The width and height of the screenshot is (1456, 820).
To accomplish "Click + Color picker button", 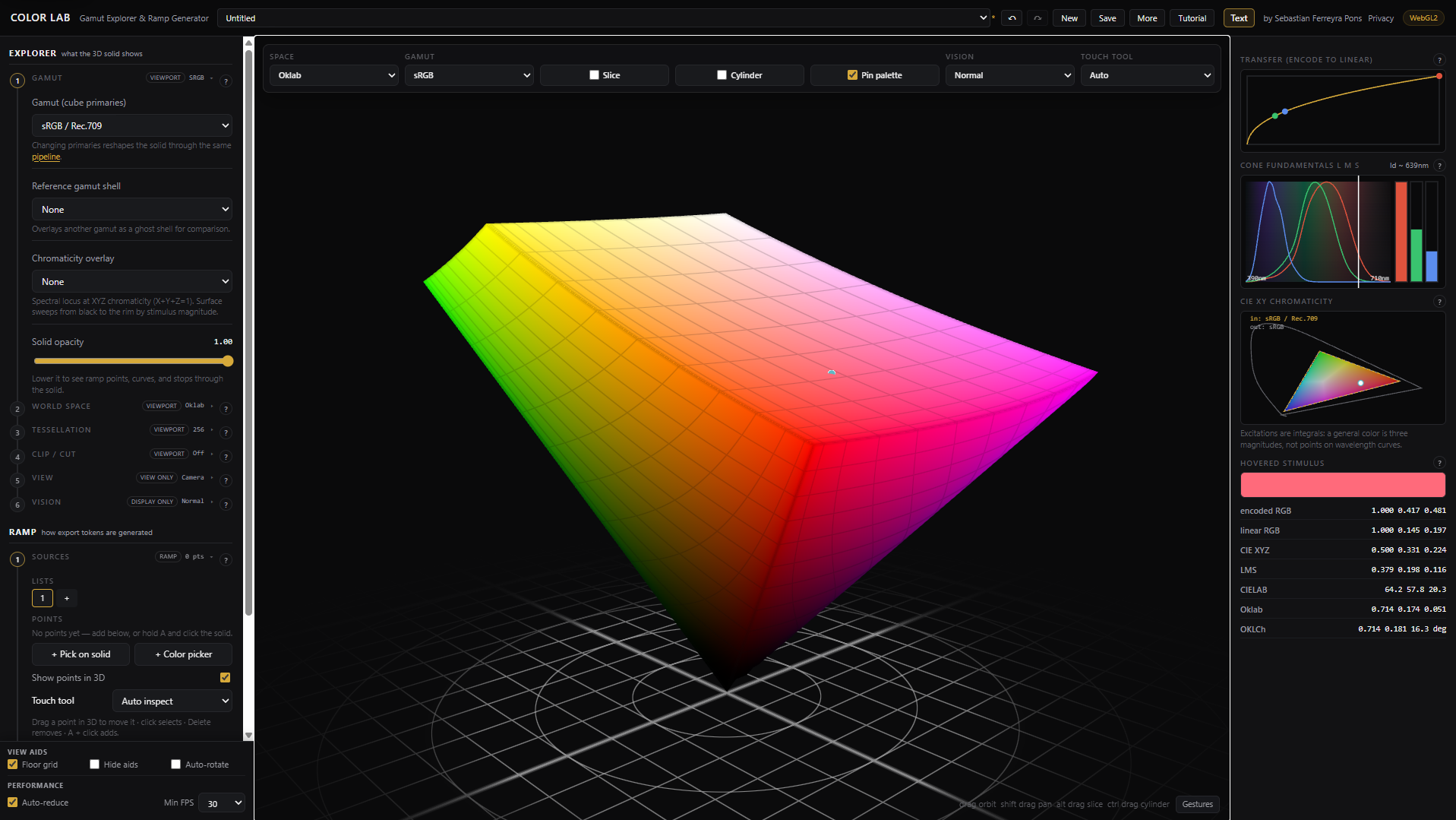I will click(184, 654).
